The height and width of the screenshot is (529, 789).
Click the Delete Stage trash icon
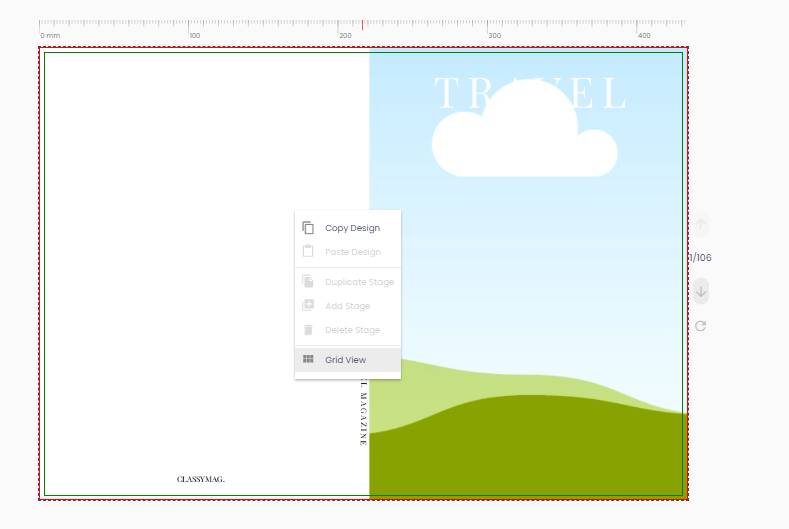(308, 330)
